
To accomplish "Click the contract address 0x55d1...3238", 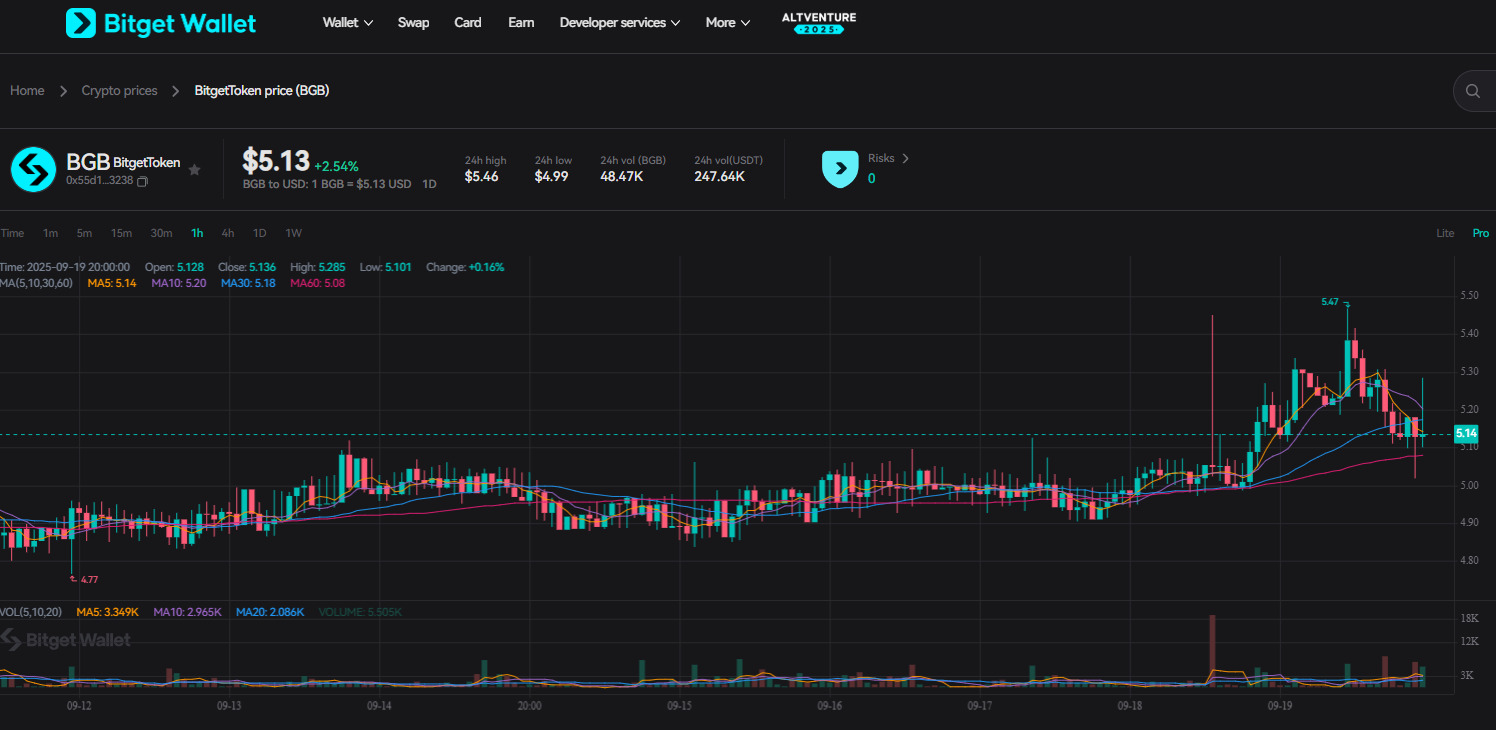I will point(99,181).
